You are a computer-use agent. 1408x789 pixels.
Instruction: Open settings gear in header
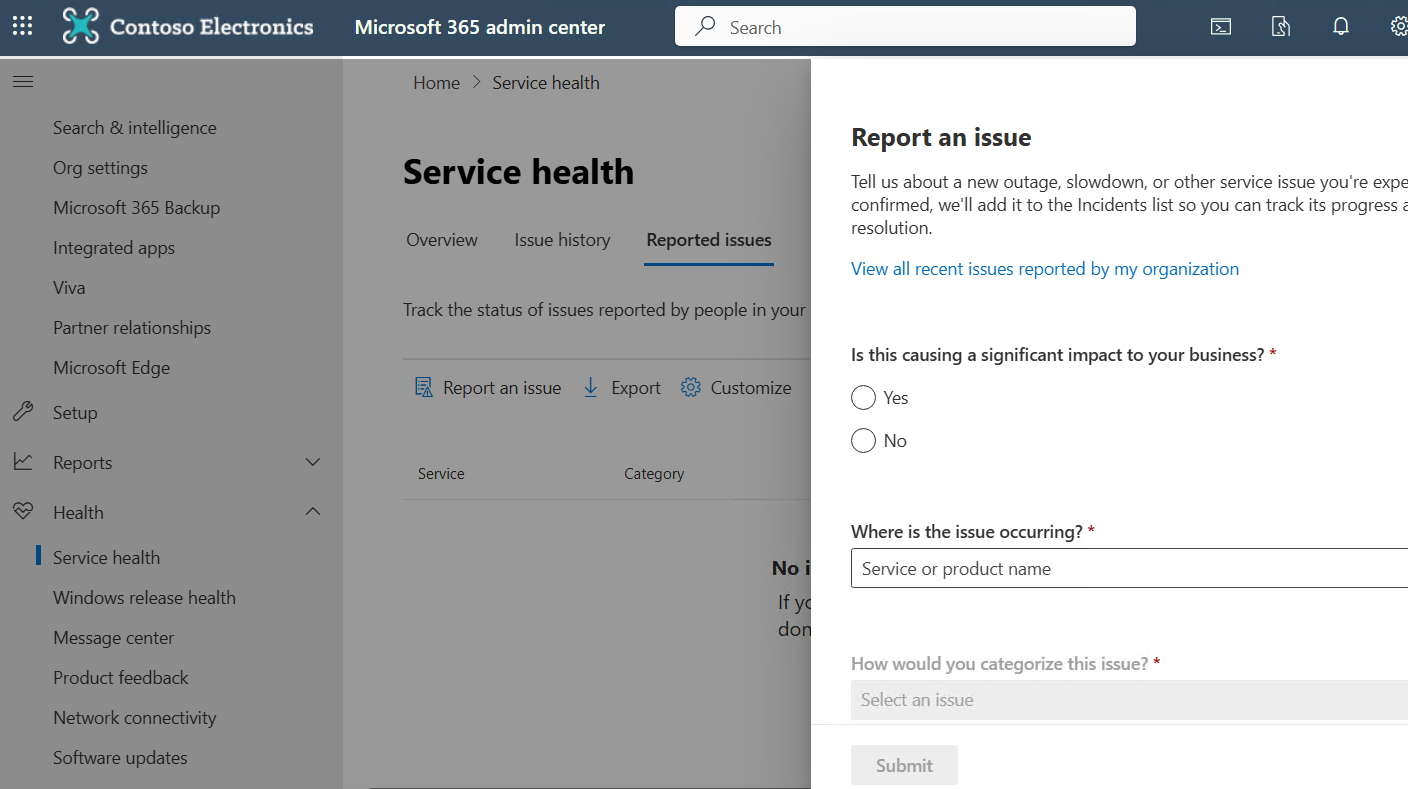click(1400, 27)
